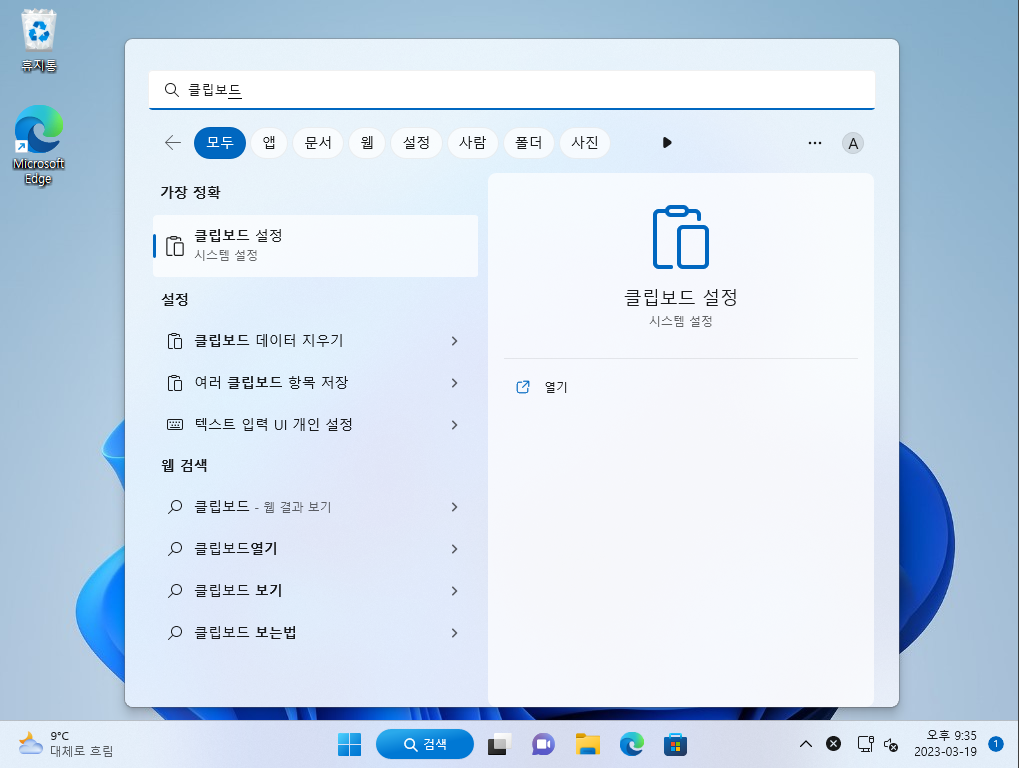This screenshot has height=768, width=1019.
Task: Click keyboard icon beside 텍스트 입력 UI
Action: (x=175, y=425)
